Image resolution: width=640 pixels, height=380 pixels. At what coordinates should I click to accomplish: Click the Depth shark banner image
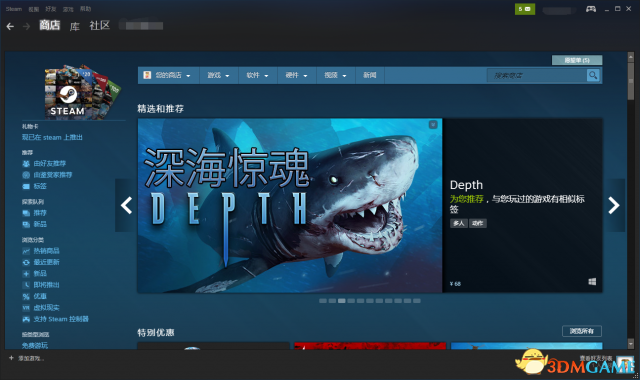[x=290, y=205]
